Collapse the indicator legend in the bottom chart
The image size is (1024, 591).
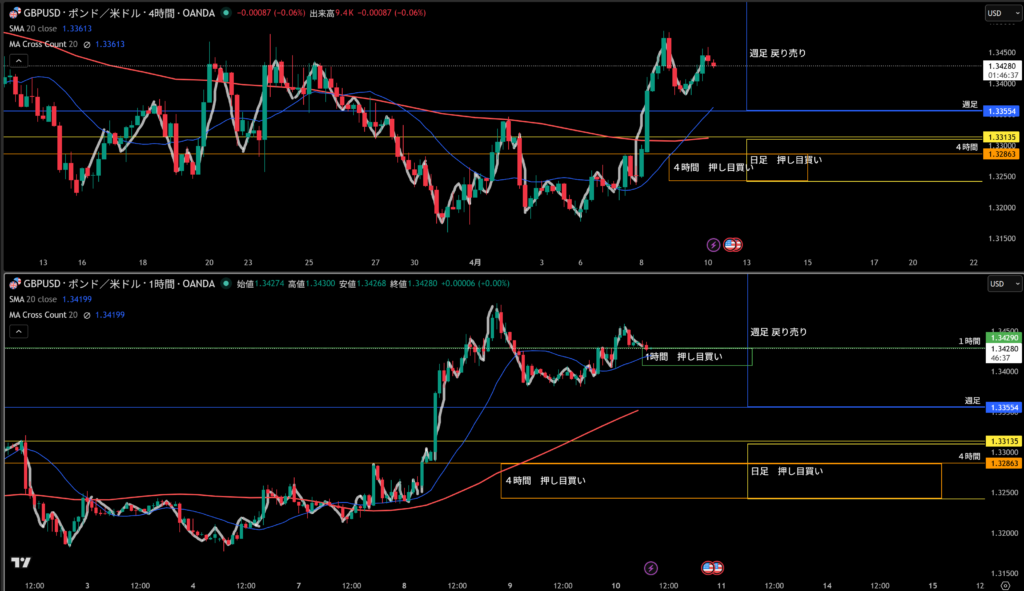coord(20,332)
